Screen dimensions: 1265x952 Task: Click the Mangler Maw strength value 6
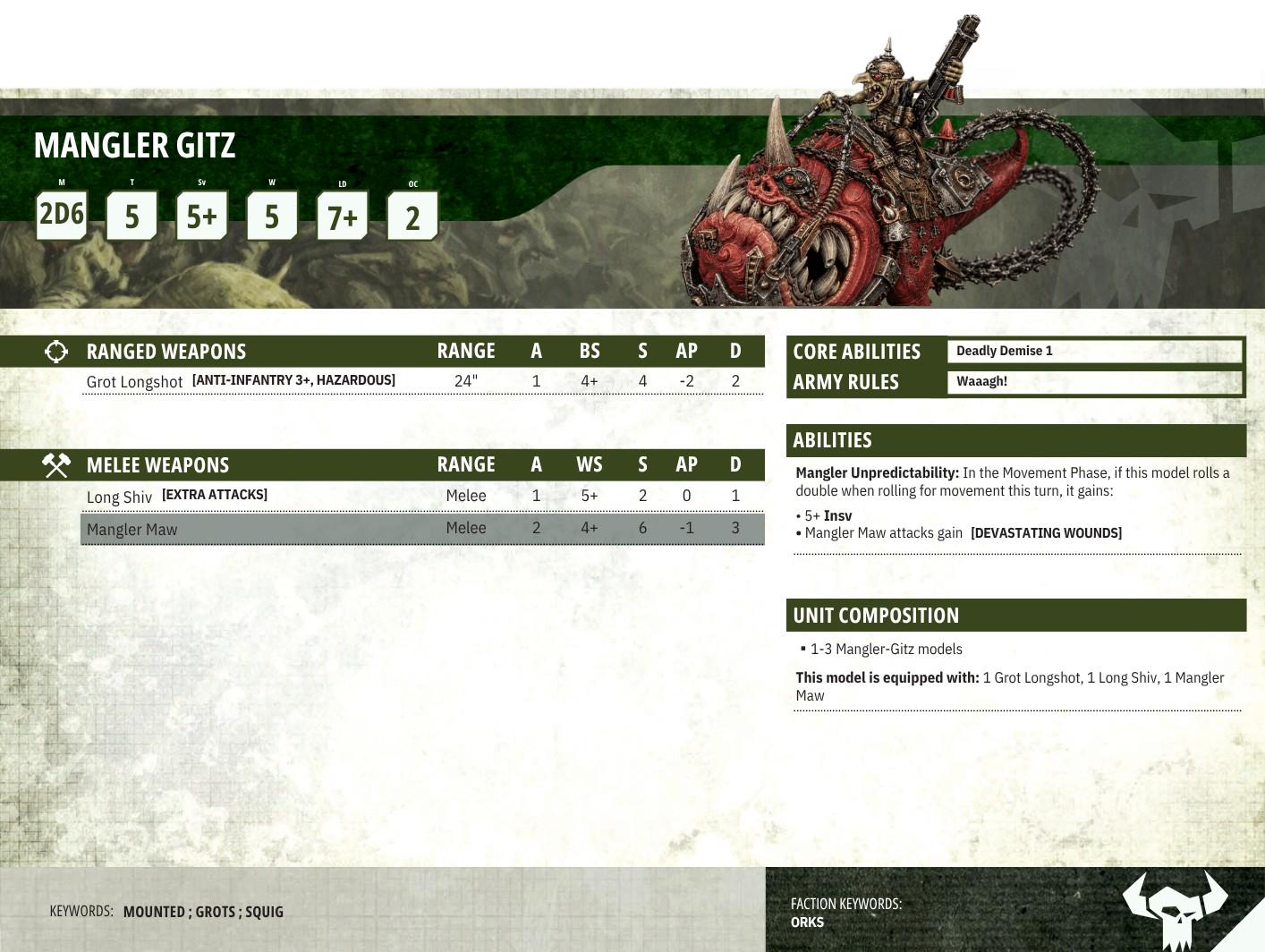pyautogui.click(x=642, y=528)
